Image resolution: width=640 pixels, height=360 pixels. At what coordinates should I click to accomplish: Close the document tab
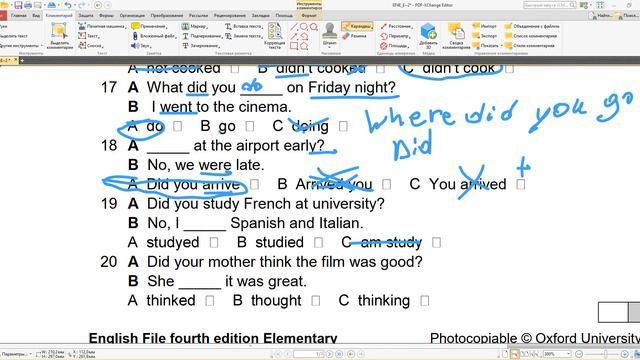(16, 60)
